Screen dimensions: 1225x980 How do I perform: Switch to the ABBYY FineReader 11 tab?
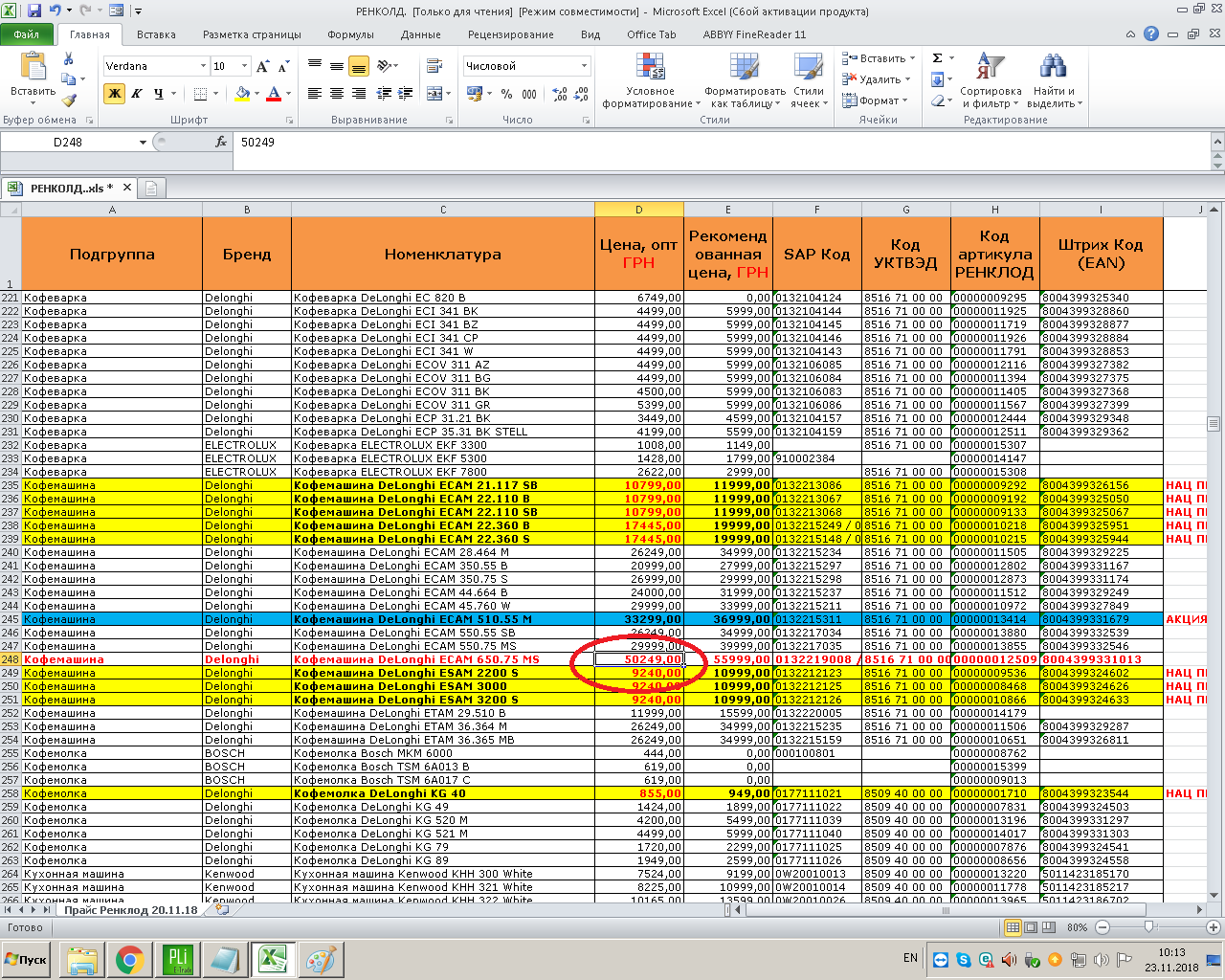(754, 34)
